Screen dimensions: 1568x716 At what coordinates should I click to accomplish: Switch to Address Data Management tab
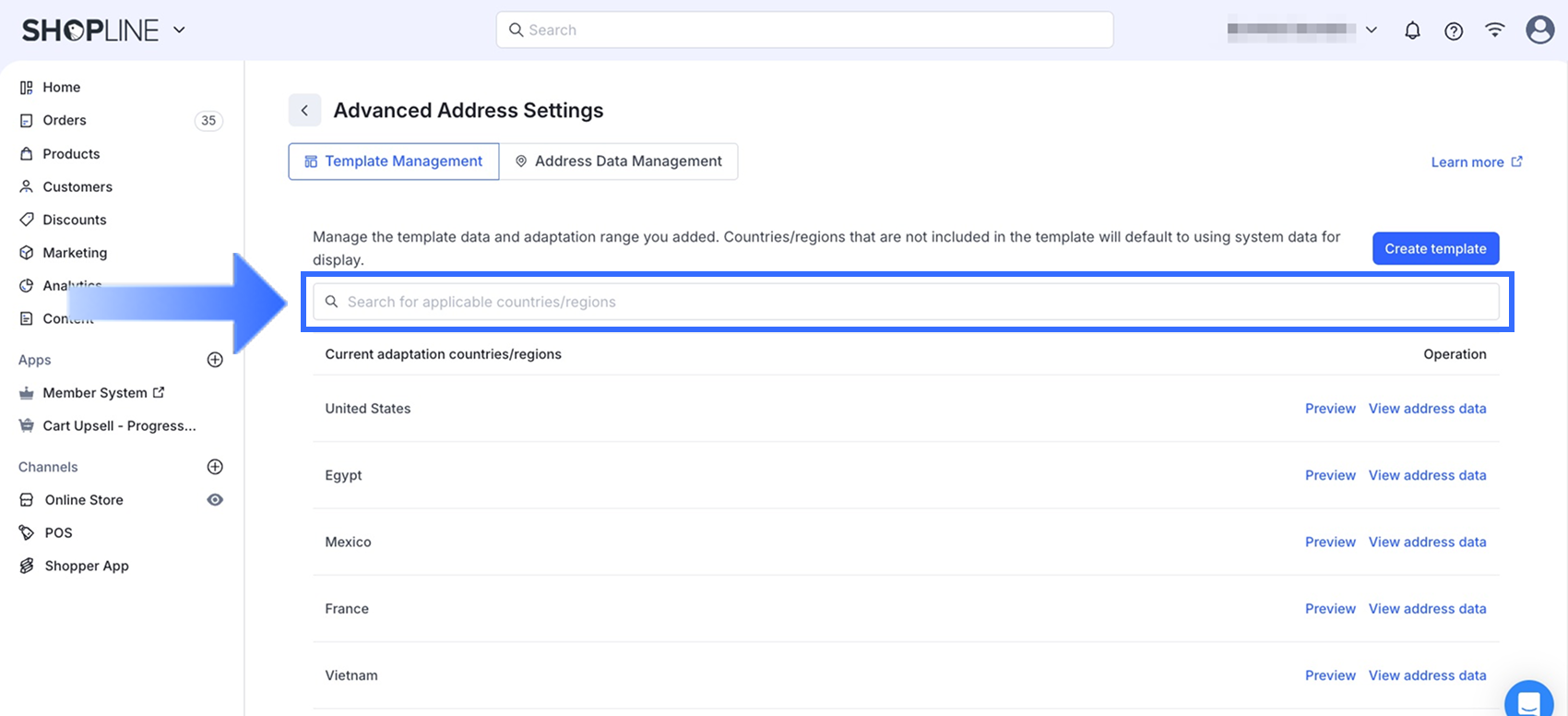pyautogui.click(x=619, y=161)
